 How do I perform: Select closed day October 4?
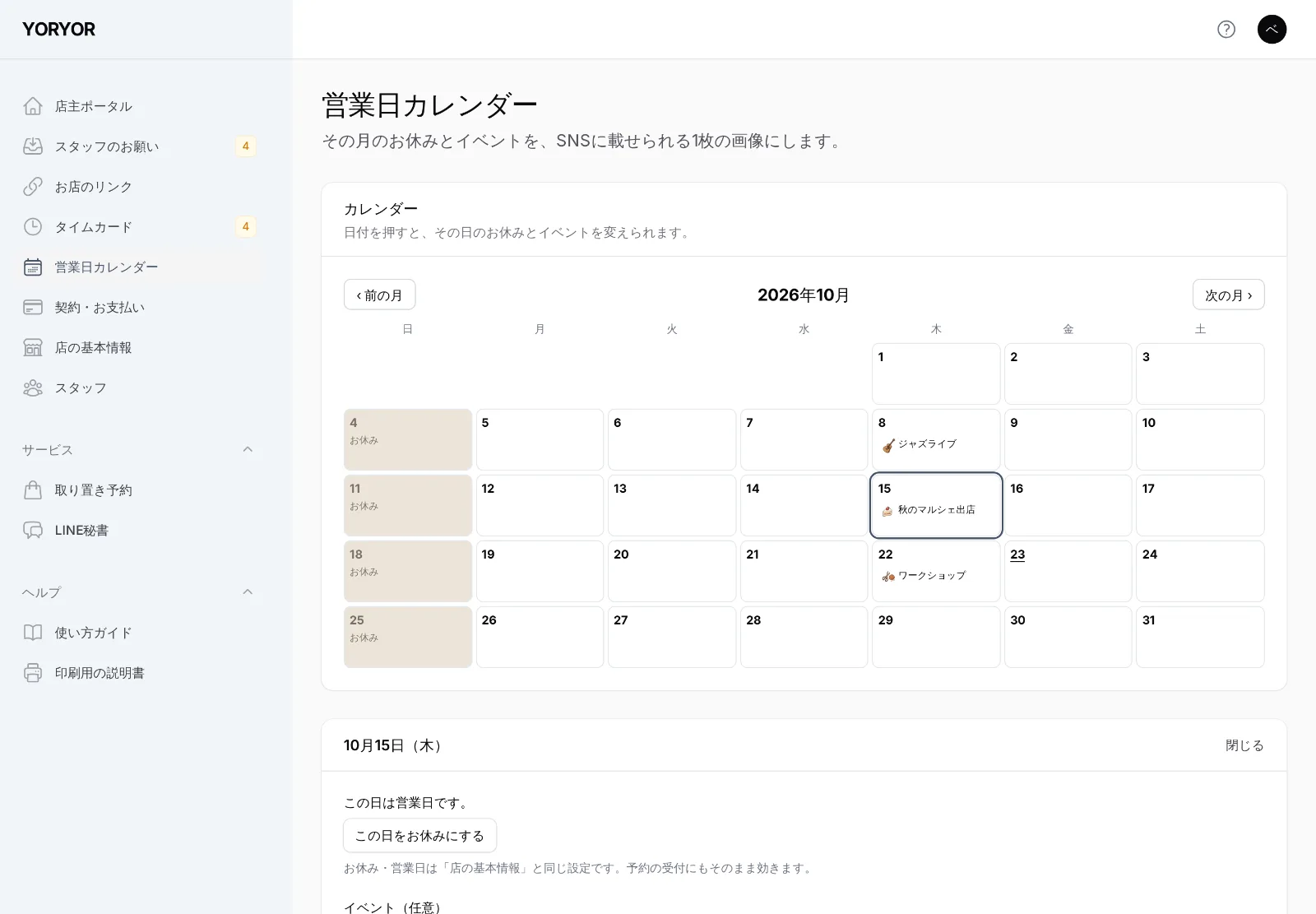pyautogui.click(x=408, y=439)
